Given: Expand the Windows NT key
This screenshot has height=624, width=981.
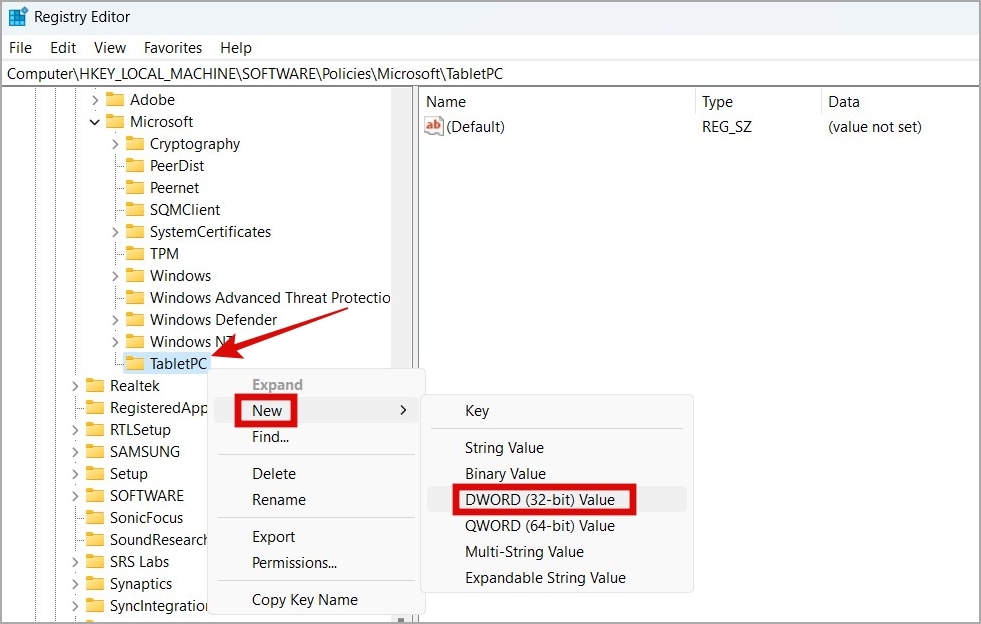Looking at the screenshot, I should point(114,342).
